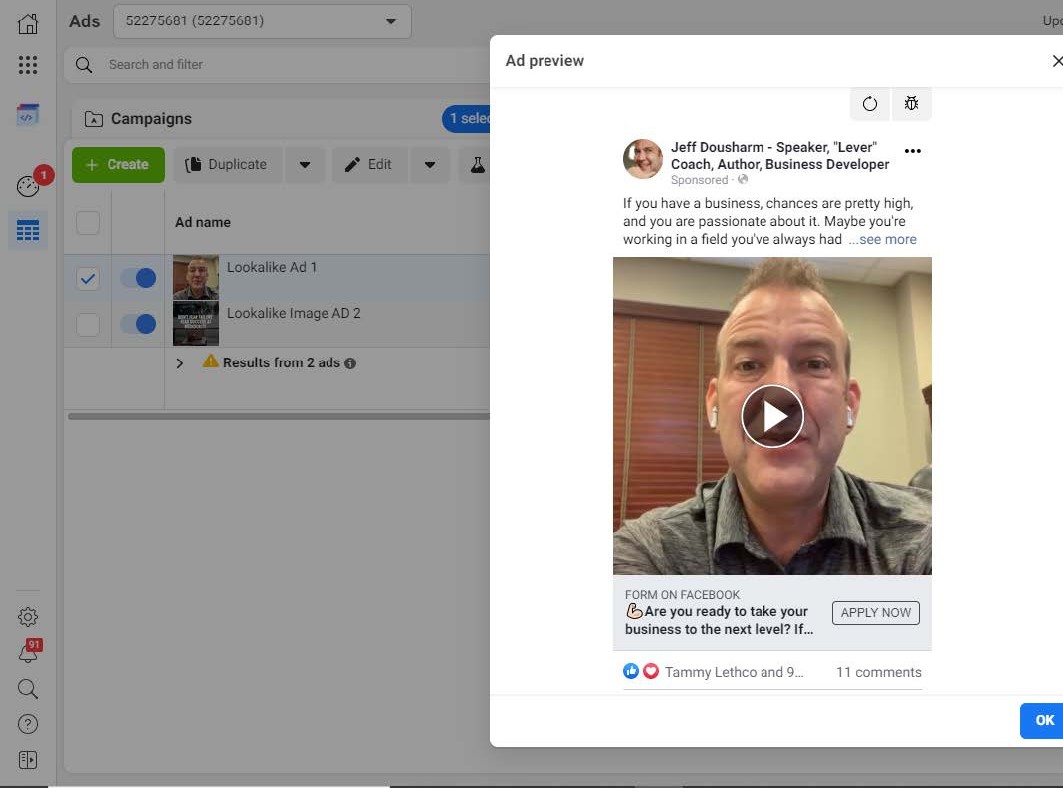Open the ad account 52275681 dropdown
Image resolution: width=1063 pixels, height=788 pixels.
(262, 21)
